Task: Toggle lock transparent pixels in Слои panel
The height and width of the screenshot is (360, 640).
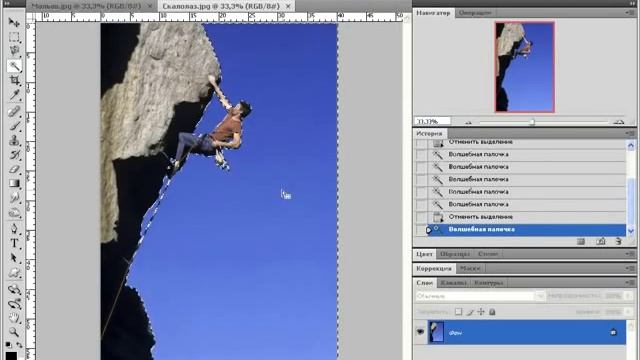Action: click(458, 312)
